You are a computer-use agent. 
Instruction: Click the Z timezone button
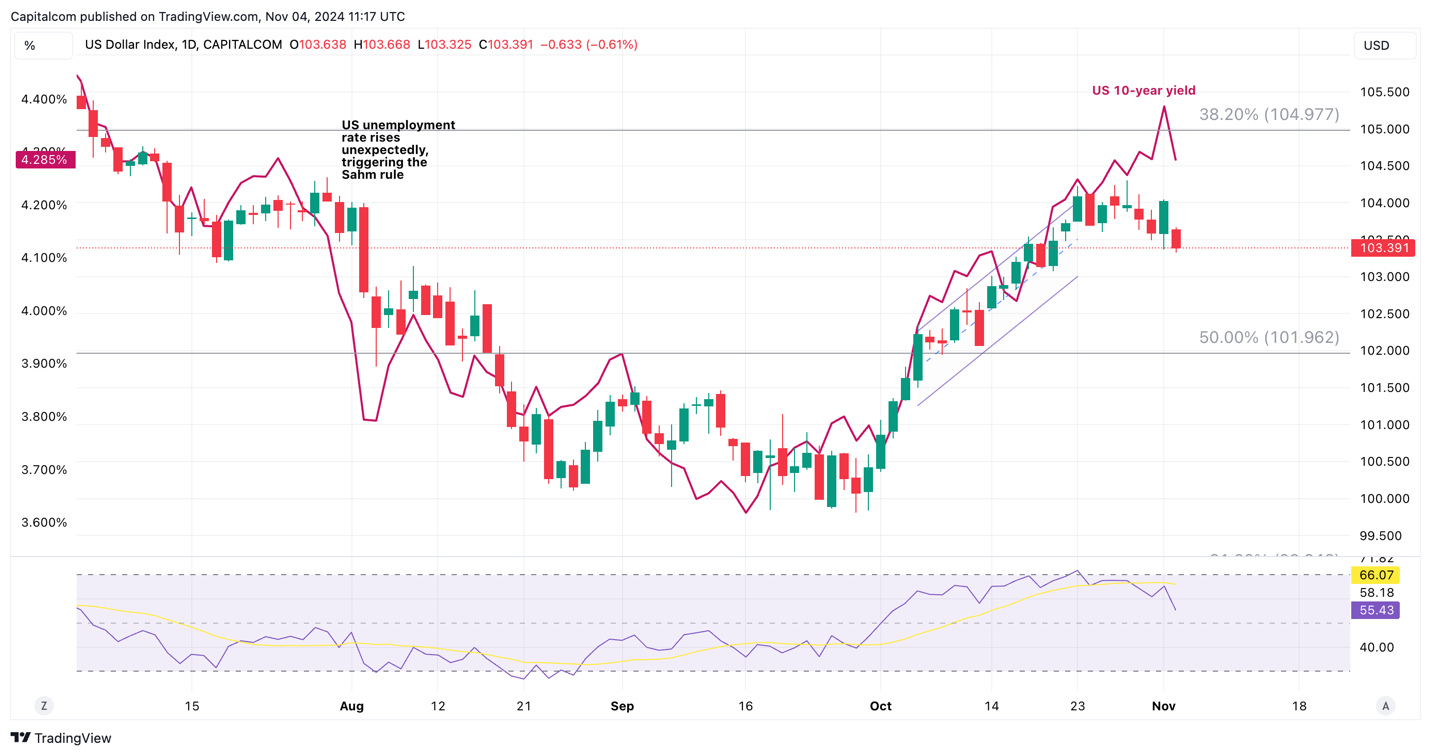pyautogui.click(x=44, y=706)
